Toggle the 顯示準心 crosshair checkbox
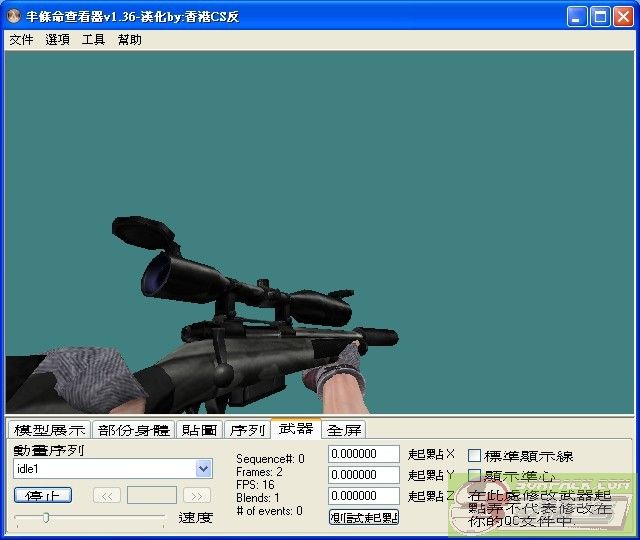Image resolution: width=640 pixels, height=540 pixels. pos(475,476)
